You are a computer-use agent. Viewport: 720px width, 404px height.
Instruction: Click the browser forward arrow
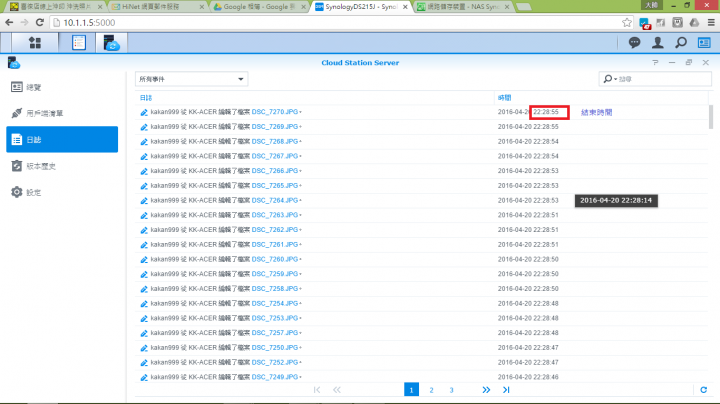(24, 22)
